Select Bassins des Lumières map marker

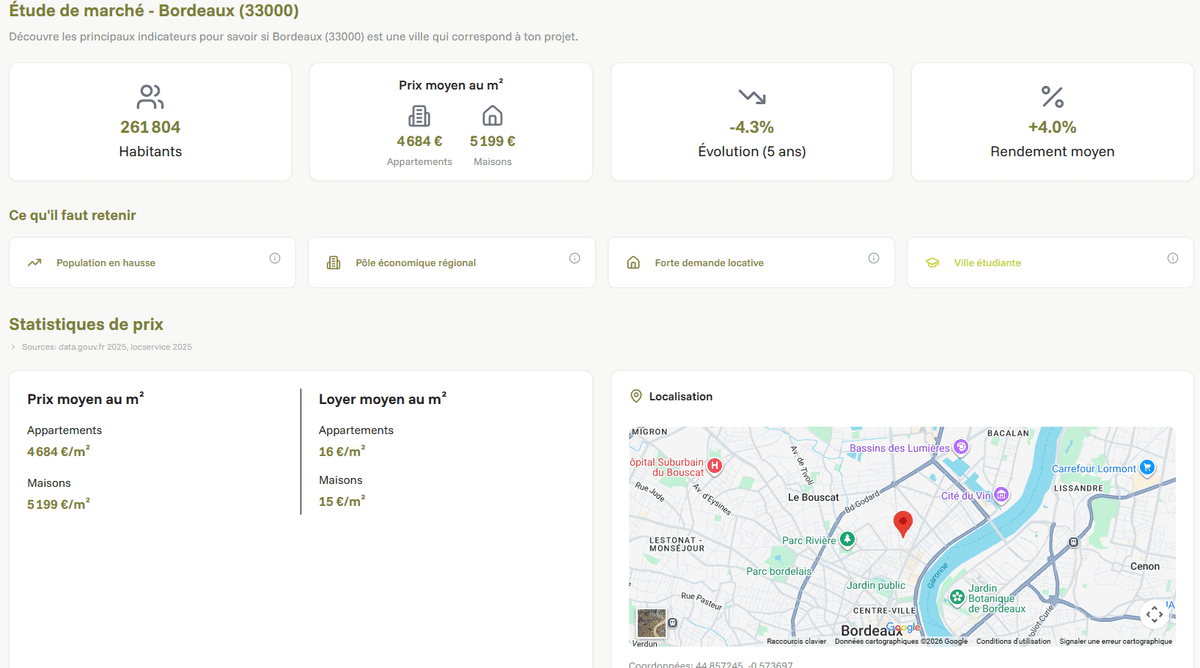pyautogui.click(x=961, y=447)
